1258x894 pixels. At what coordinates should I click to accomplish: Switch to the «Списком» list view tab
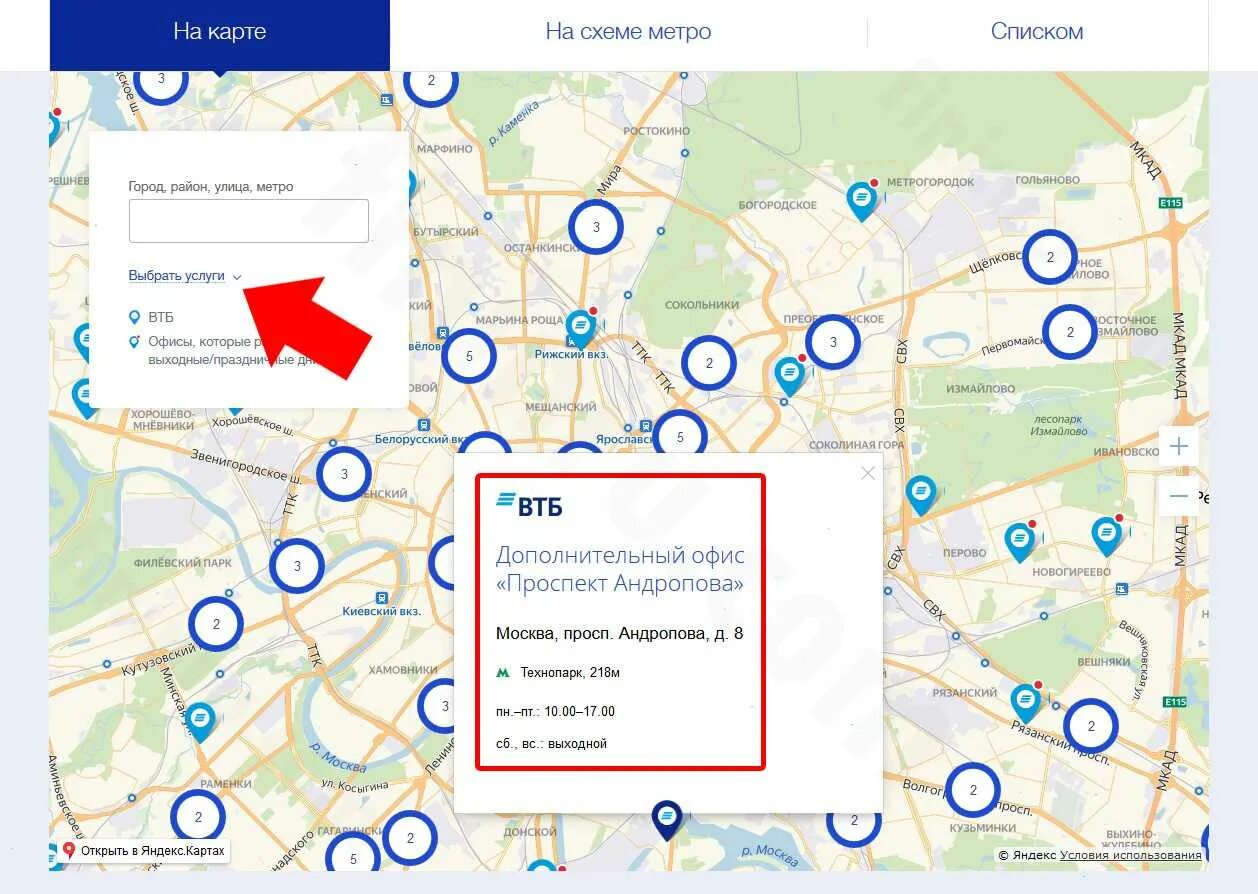tap(1037, 32)
